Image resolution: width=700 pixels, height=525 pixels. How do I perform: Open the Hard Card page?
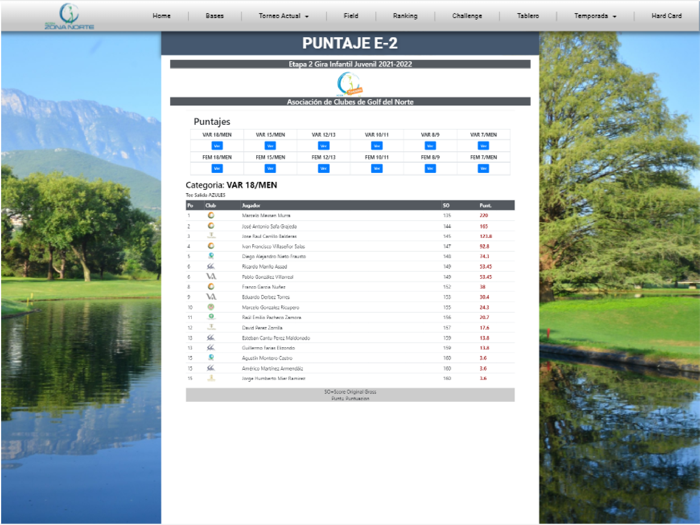[x=667, y=16]
